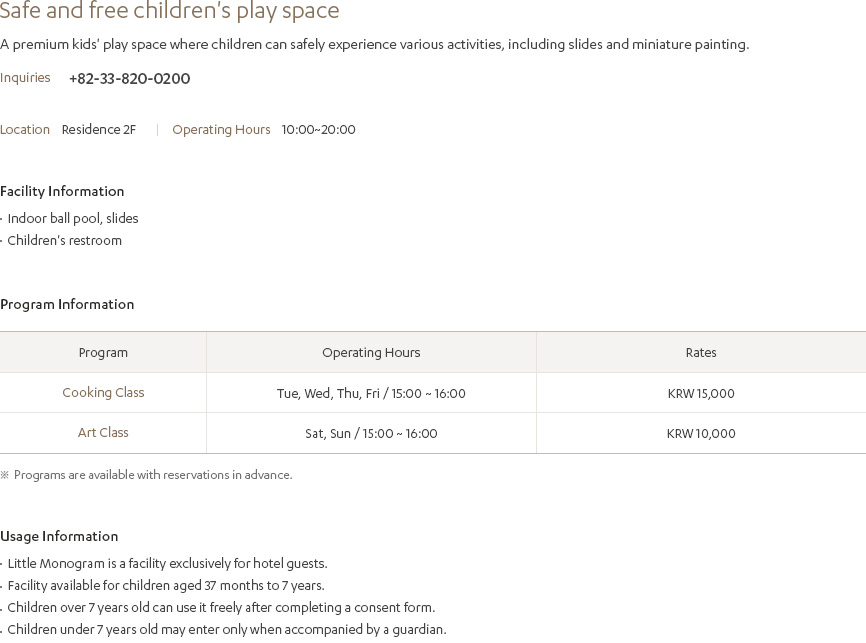
Task: Click the Safe and free children's play space title
Action: [x=170, y=10]
